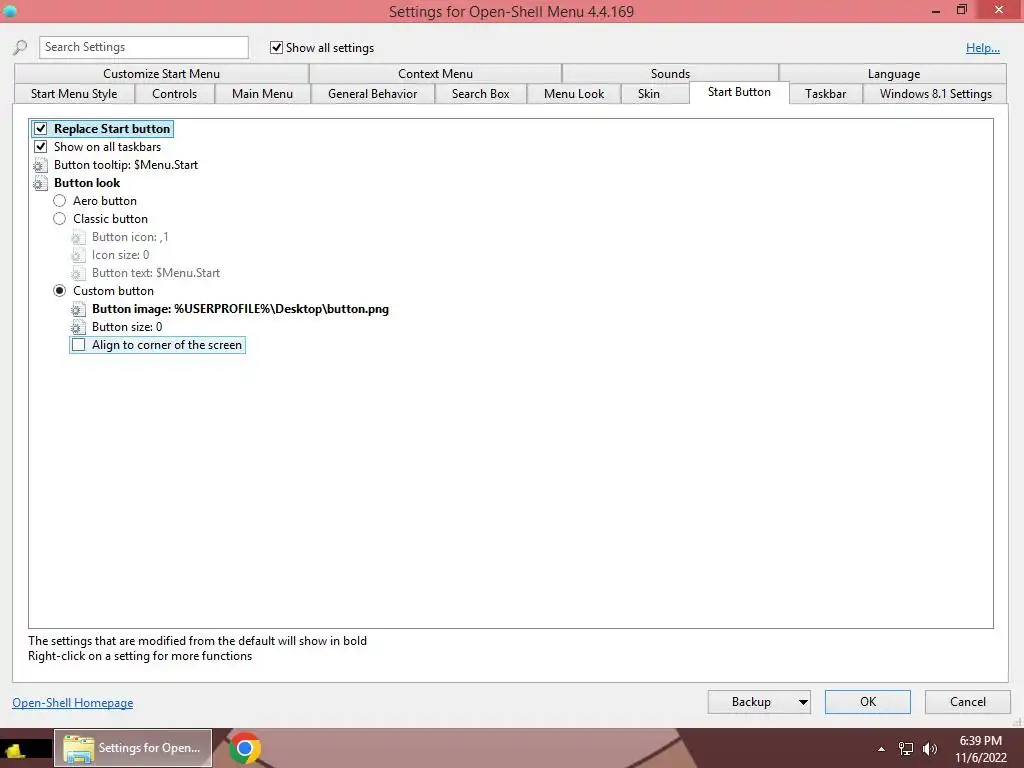The image size is (1024, 768).
Task: Open the Backup dropdown arrow
Action: coord(803,702)
